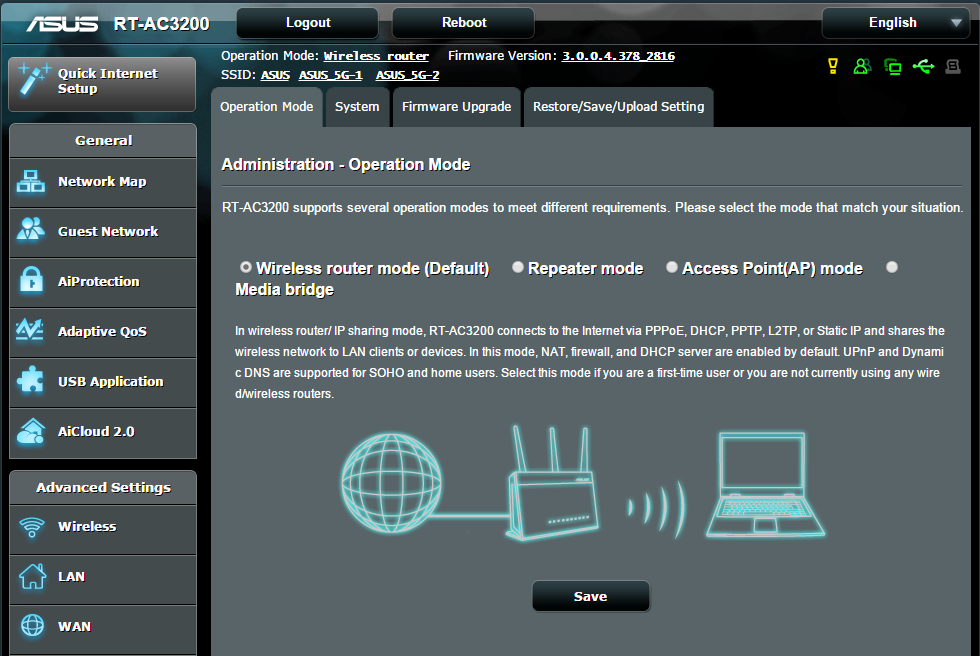The image size is (980, 656).
Task: Open the Firmware Upgrade tab
Action: (457, 107)
